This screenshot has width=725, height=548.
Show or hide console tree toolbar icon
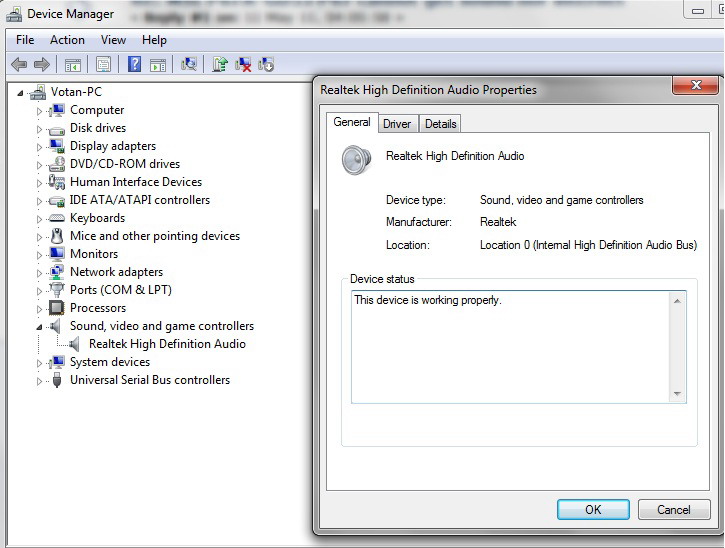73,65
